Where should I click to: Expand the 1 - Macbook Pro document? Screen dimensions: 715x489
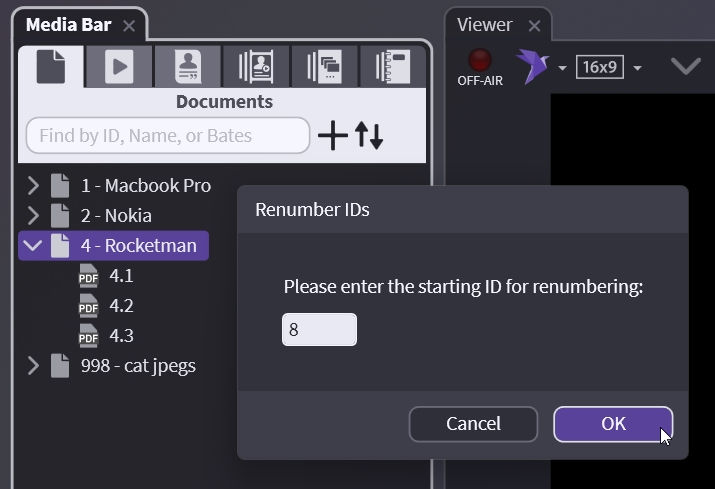coord(33,185)
